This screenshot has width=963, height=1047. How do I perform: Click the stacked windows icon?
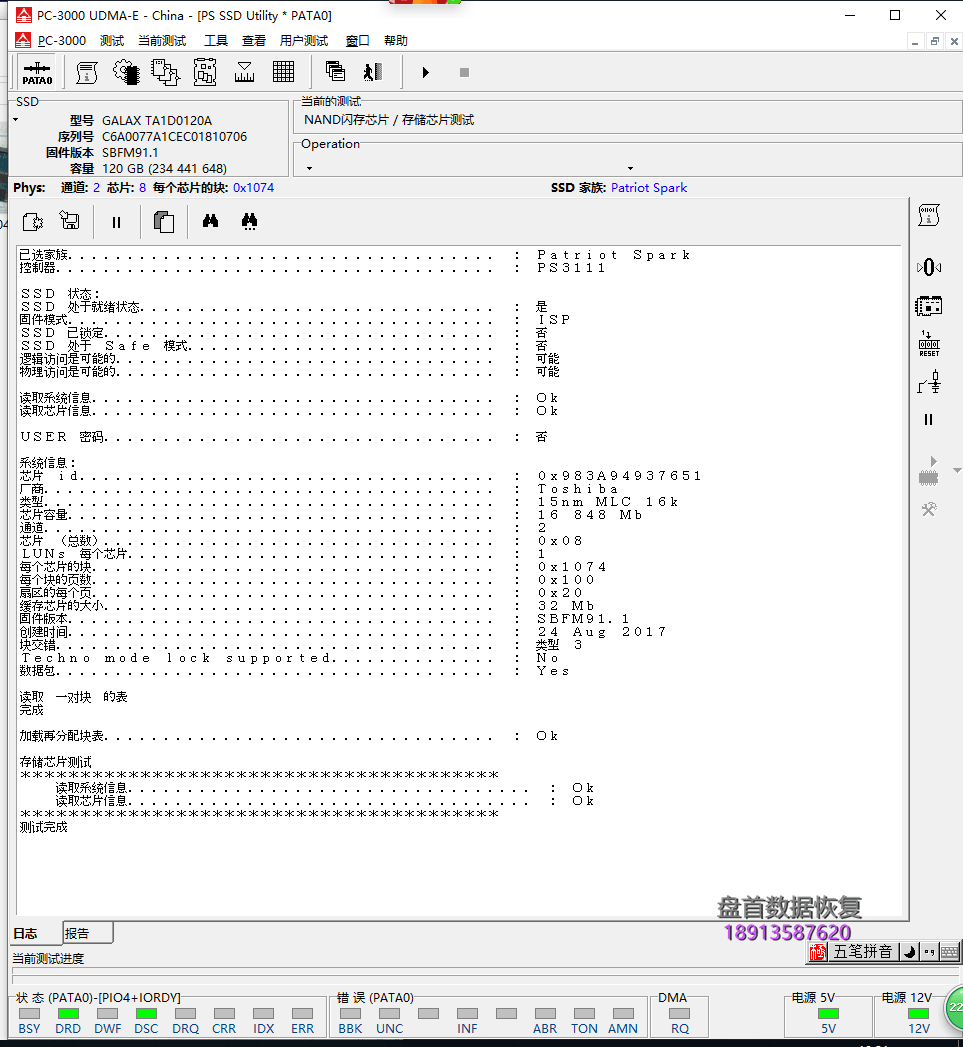pyautogui.click(x=335, y=71)
